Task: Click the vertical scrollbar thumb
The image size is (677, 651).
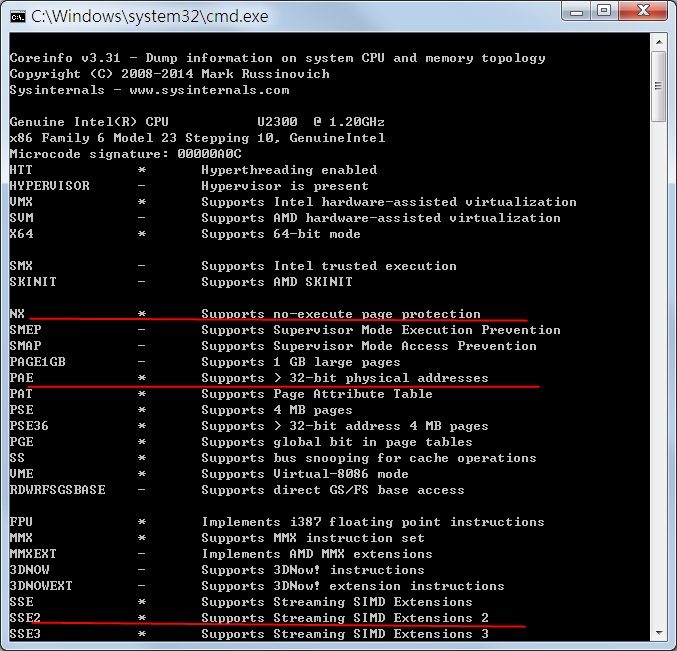Action: pos(659,86)
